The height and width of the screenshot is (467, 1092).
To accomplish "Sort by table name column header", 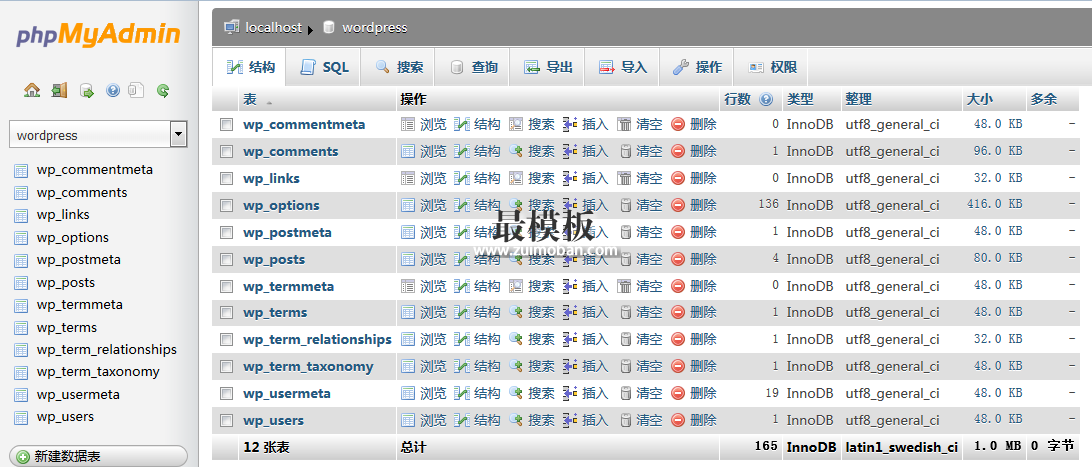I will pos(250,100).
